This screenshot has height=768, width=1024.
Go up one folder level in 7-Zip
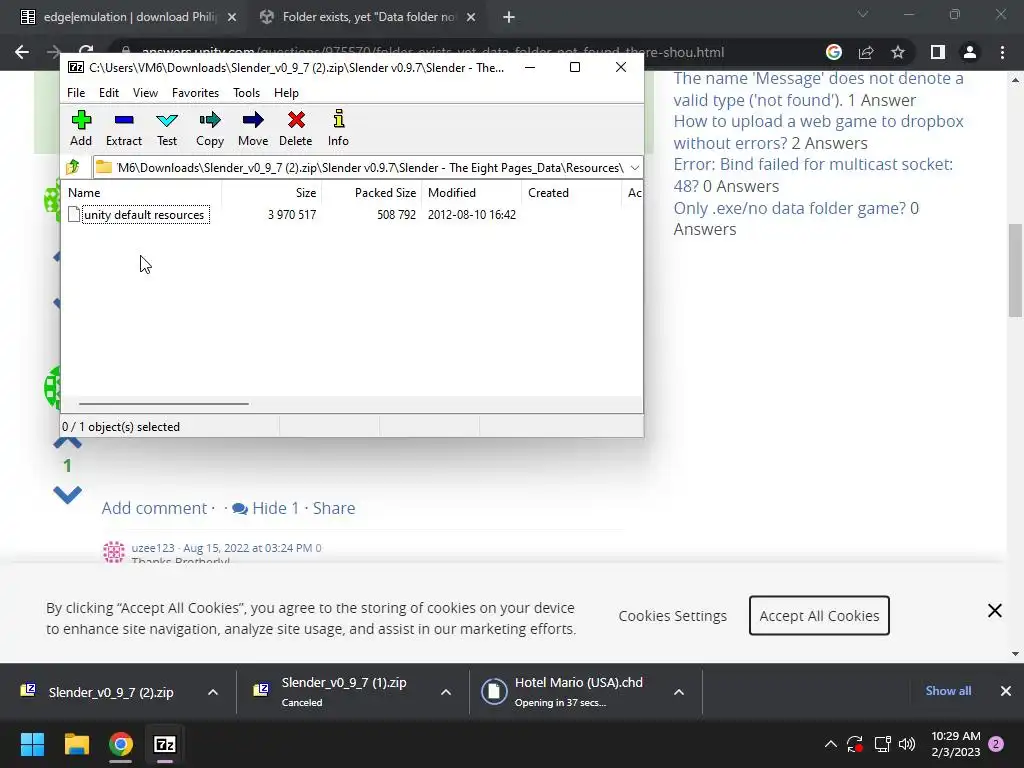click(73, 168)
